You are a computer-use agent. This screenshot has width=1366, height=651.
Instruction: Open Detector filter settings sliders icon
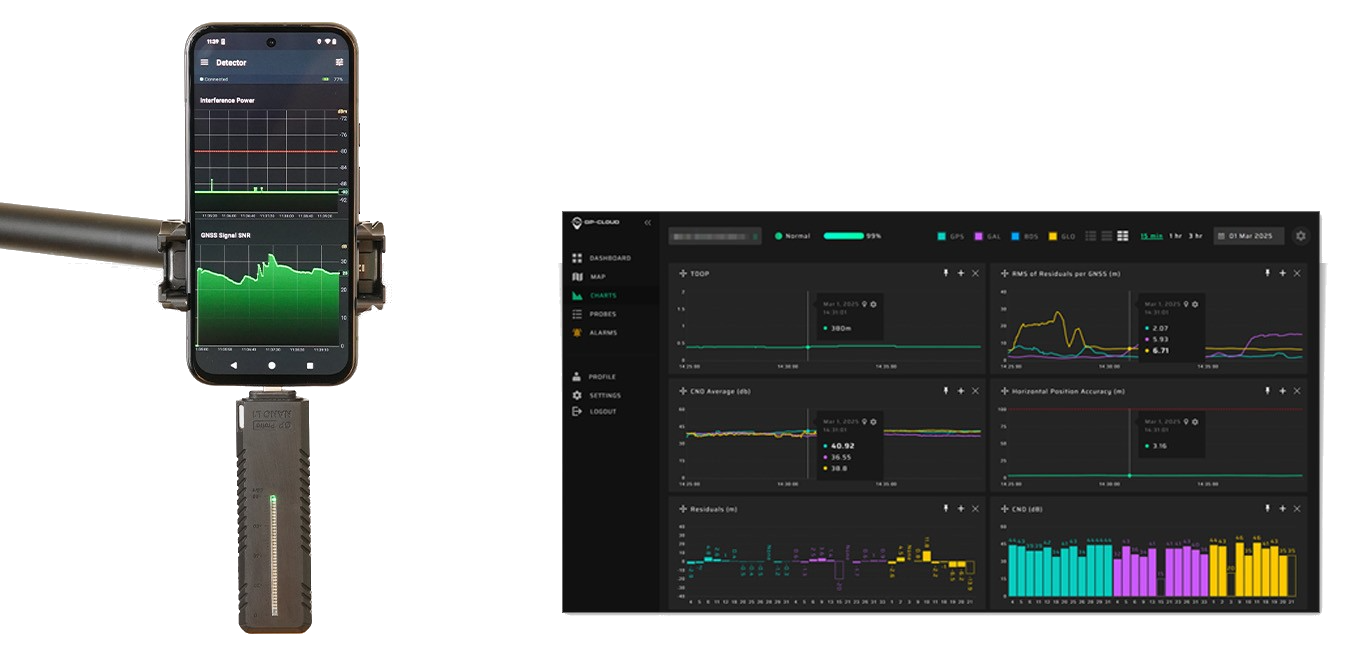[339, 62]
